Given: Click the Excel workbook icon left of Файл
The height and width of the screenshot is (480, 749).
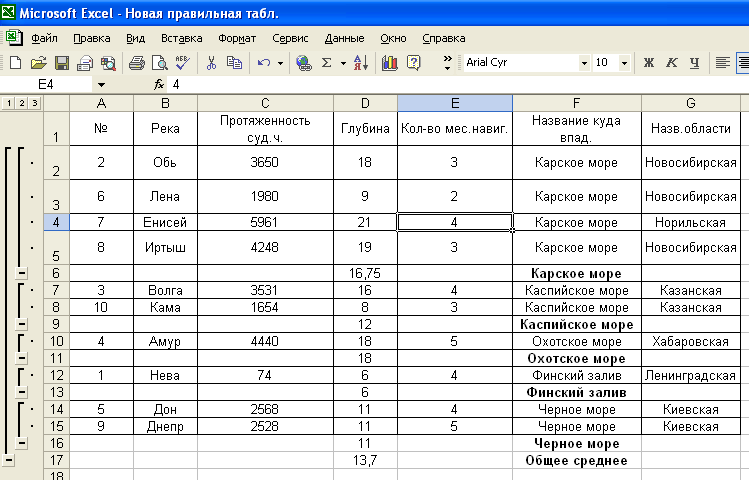Looking at the screenshot, I should click(x=13, y=37).
